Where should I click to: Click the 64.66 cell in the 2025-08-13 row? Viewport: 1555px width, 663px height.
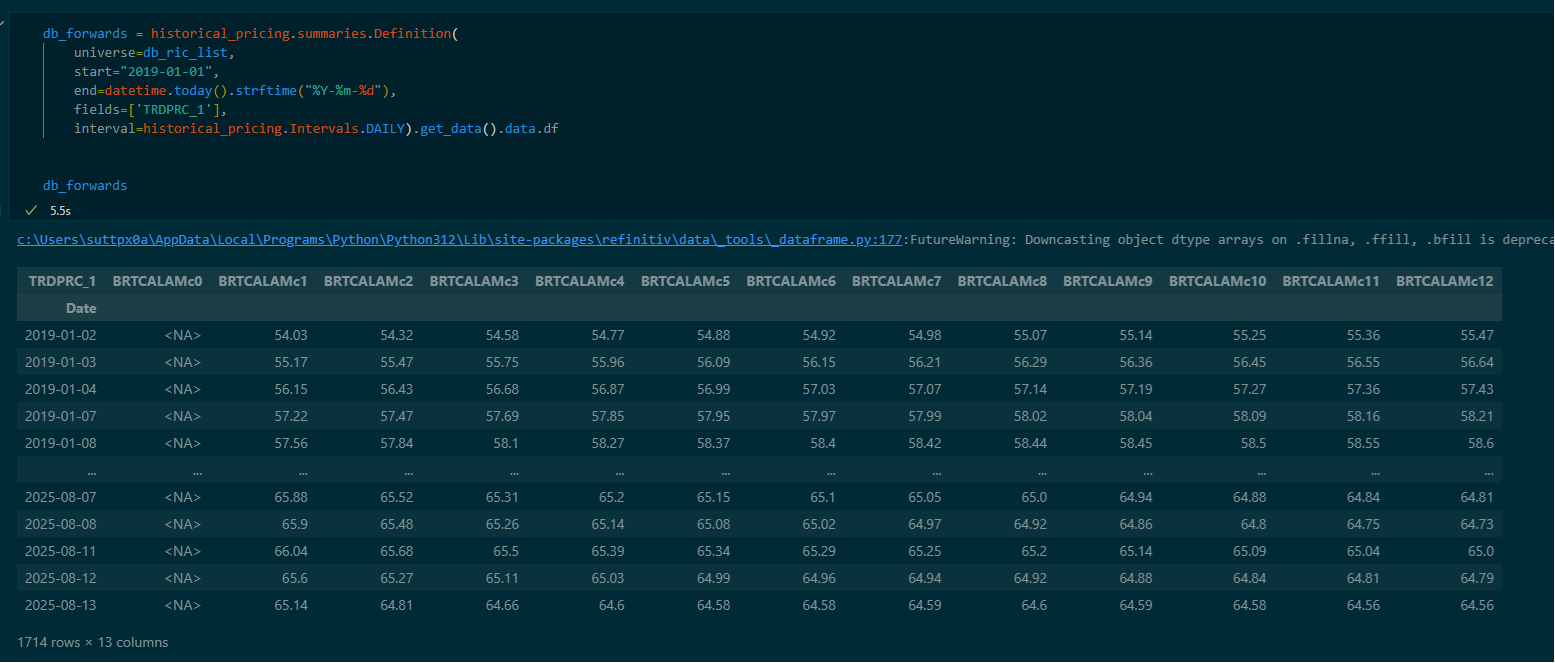[x=502, y=605]
